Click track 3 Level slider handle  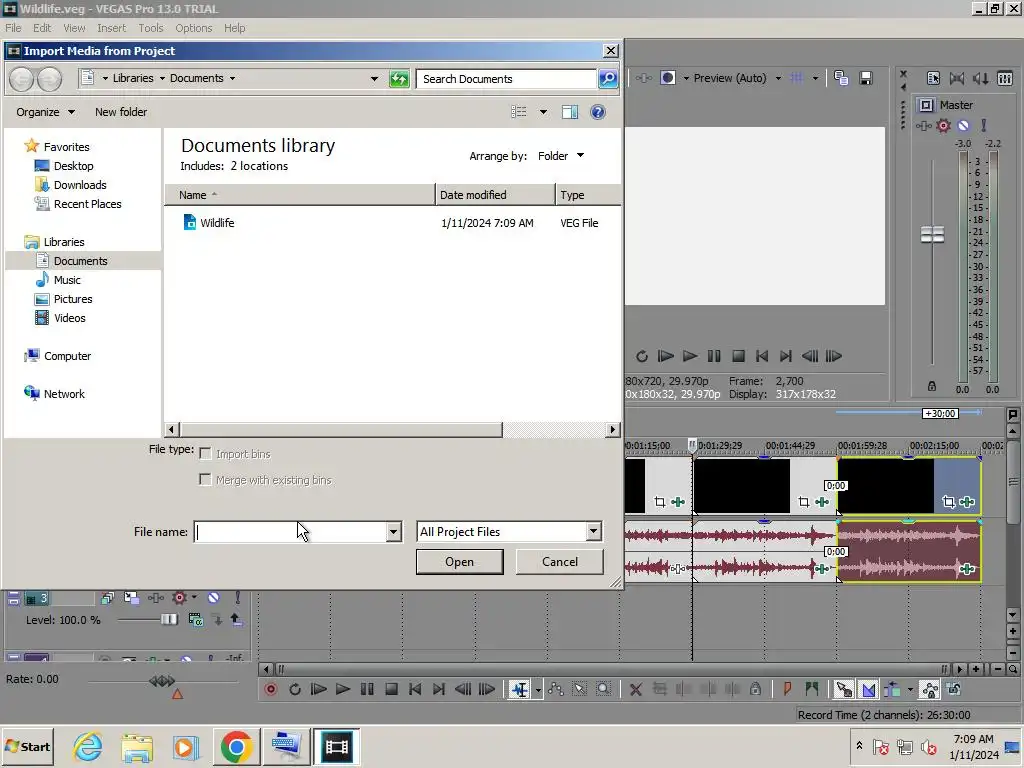point(168,619)
